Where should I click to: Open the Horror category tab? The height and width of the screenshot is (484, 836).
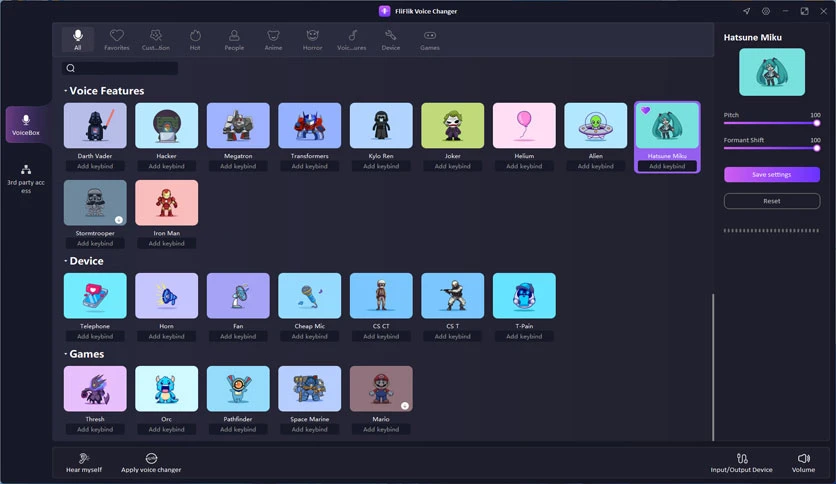point(312,40)
